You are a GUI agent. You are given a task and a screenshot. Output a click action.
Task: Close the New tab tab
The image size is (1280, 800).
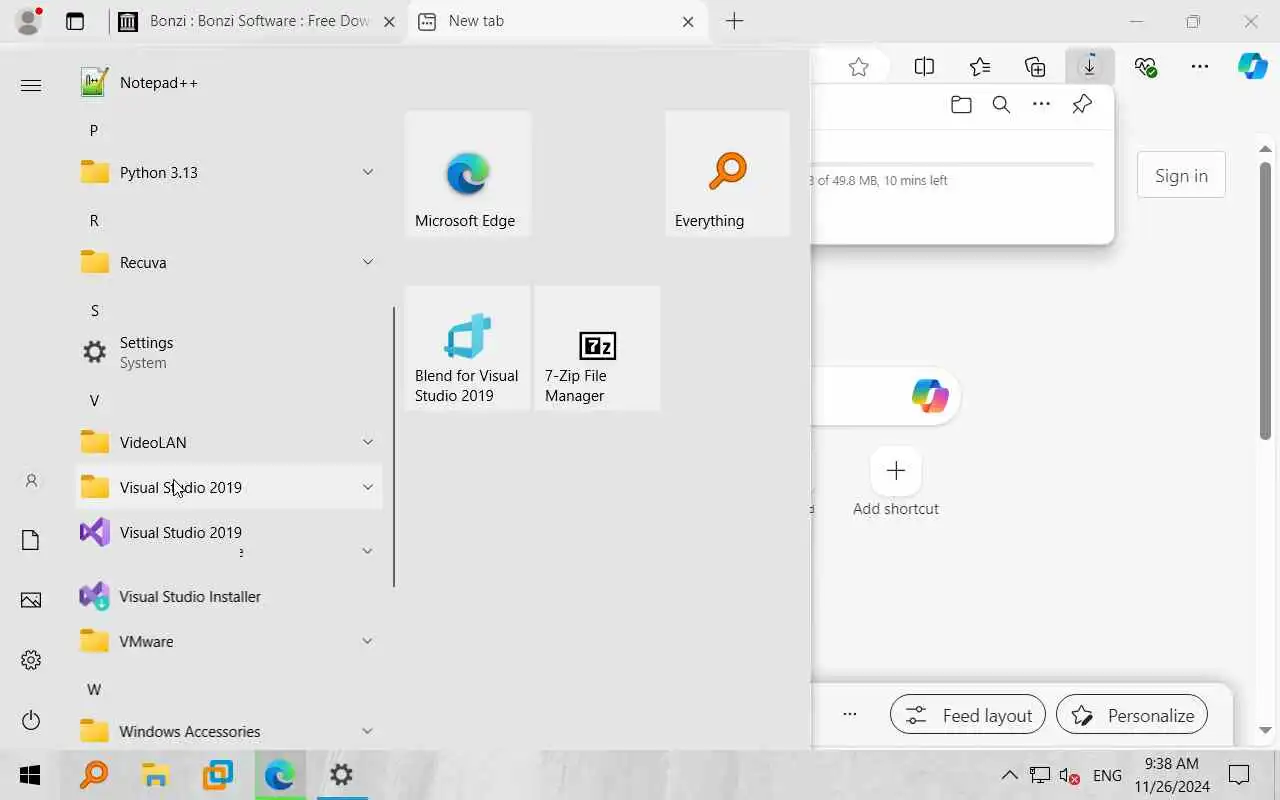[x=688, y=21]
